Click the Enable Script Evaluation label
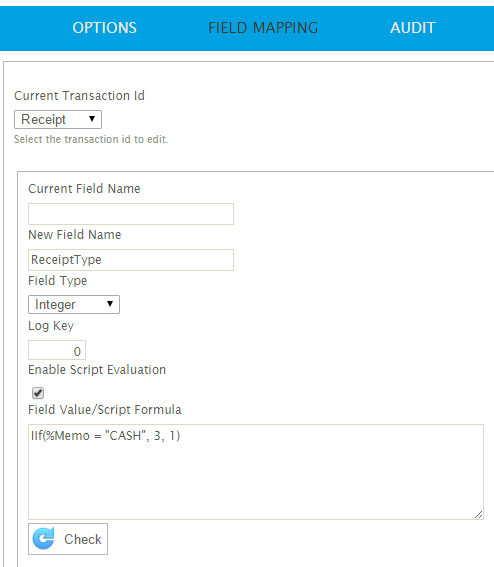This screenshot has height=567, width=494. click(x=97, y=370)
